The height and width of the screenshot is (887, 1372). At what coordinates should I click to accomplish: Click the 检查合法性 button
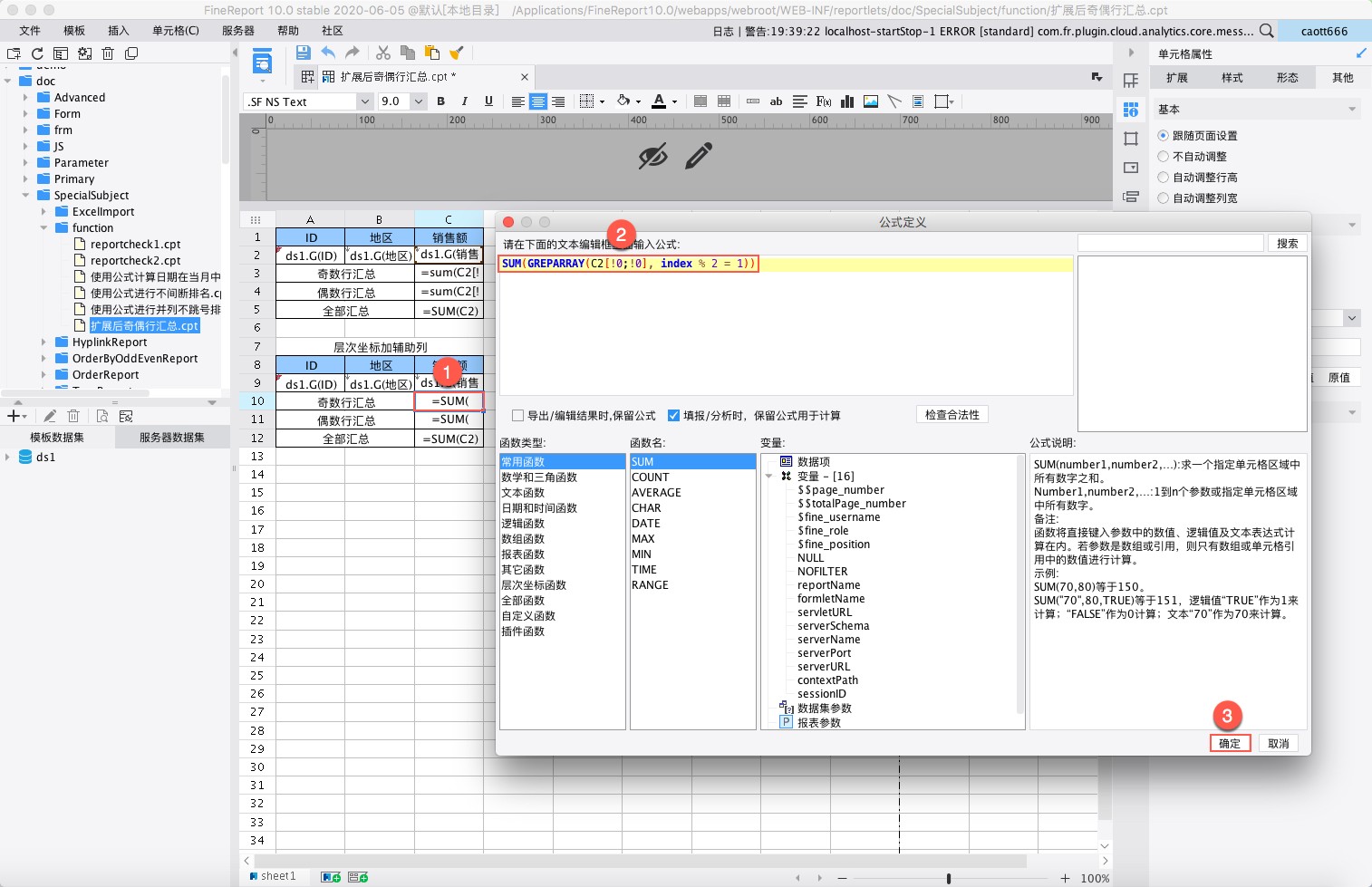pos(952,415)
